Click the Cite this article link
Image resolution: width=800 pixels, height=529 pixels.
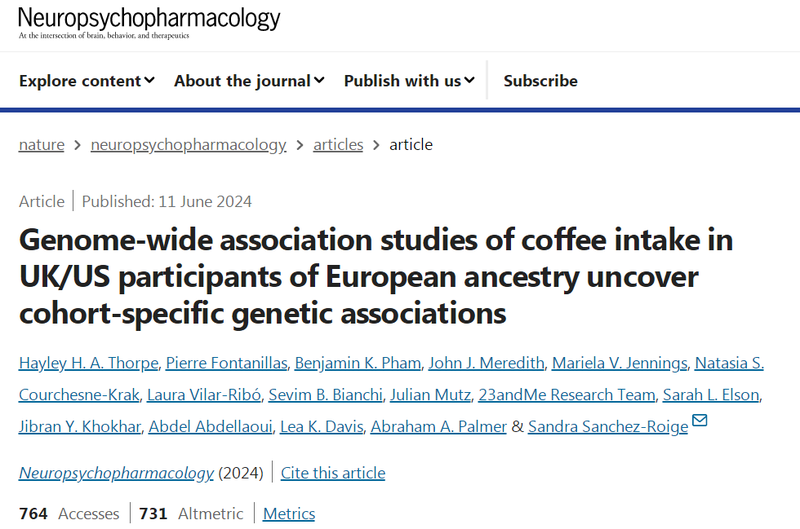pyautogui.click(x=333, y=472)
